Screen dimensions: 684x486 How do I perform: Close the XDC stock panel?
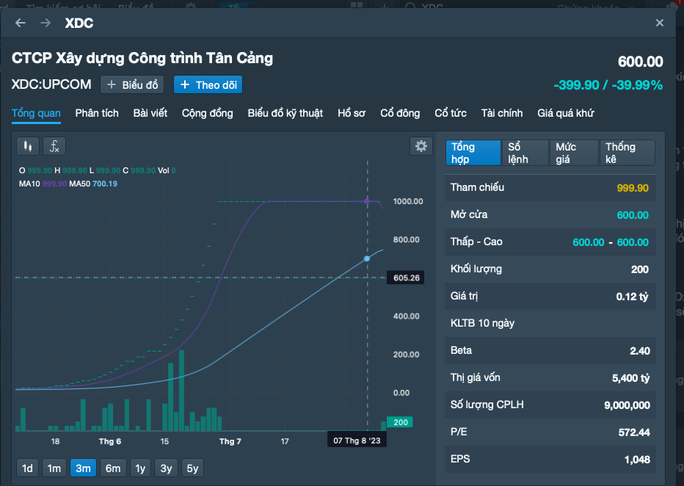tap(659, 22)
